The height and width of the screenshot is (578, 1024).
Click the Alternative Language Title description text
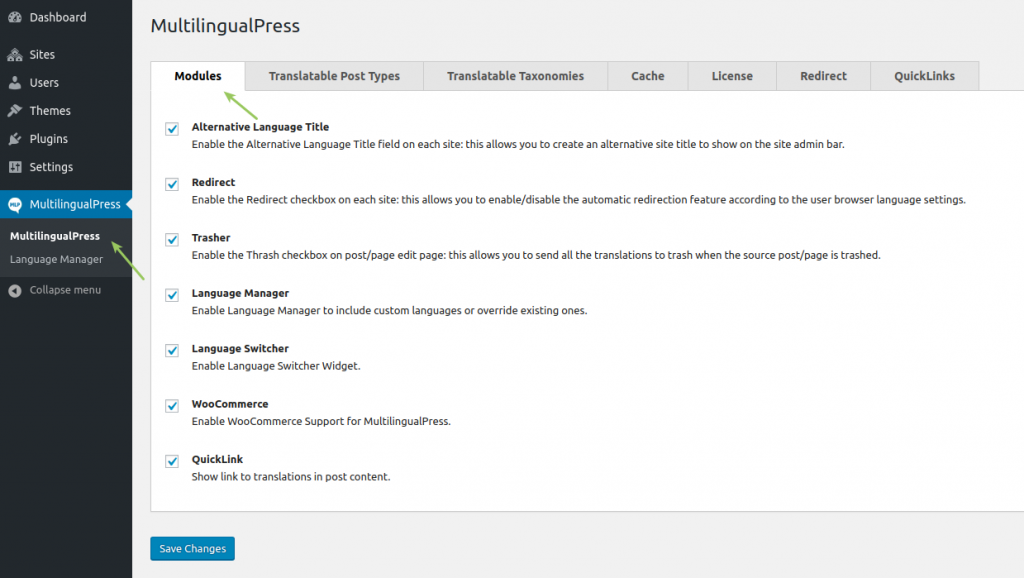518,144
